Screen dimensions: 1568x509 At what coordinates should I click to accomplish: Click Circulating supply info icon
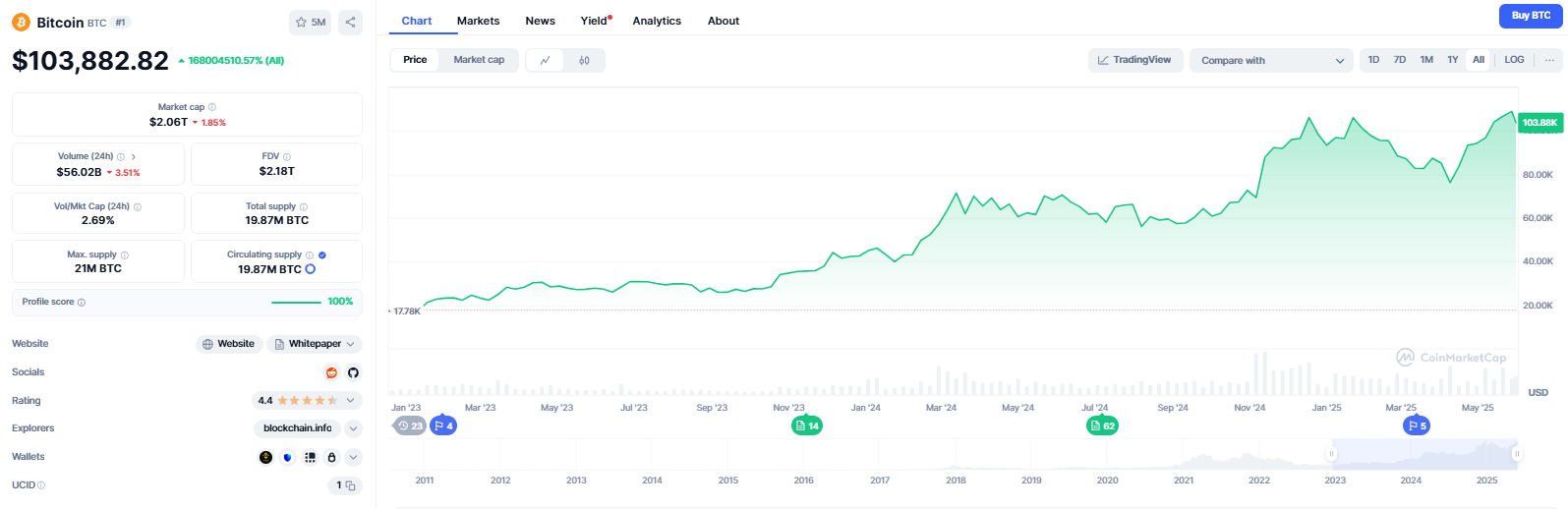click(x=310, y=254)
